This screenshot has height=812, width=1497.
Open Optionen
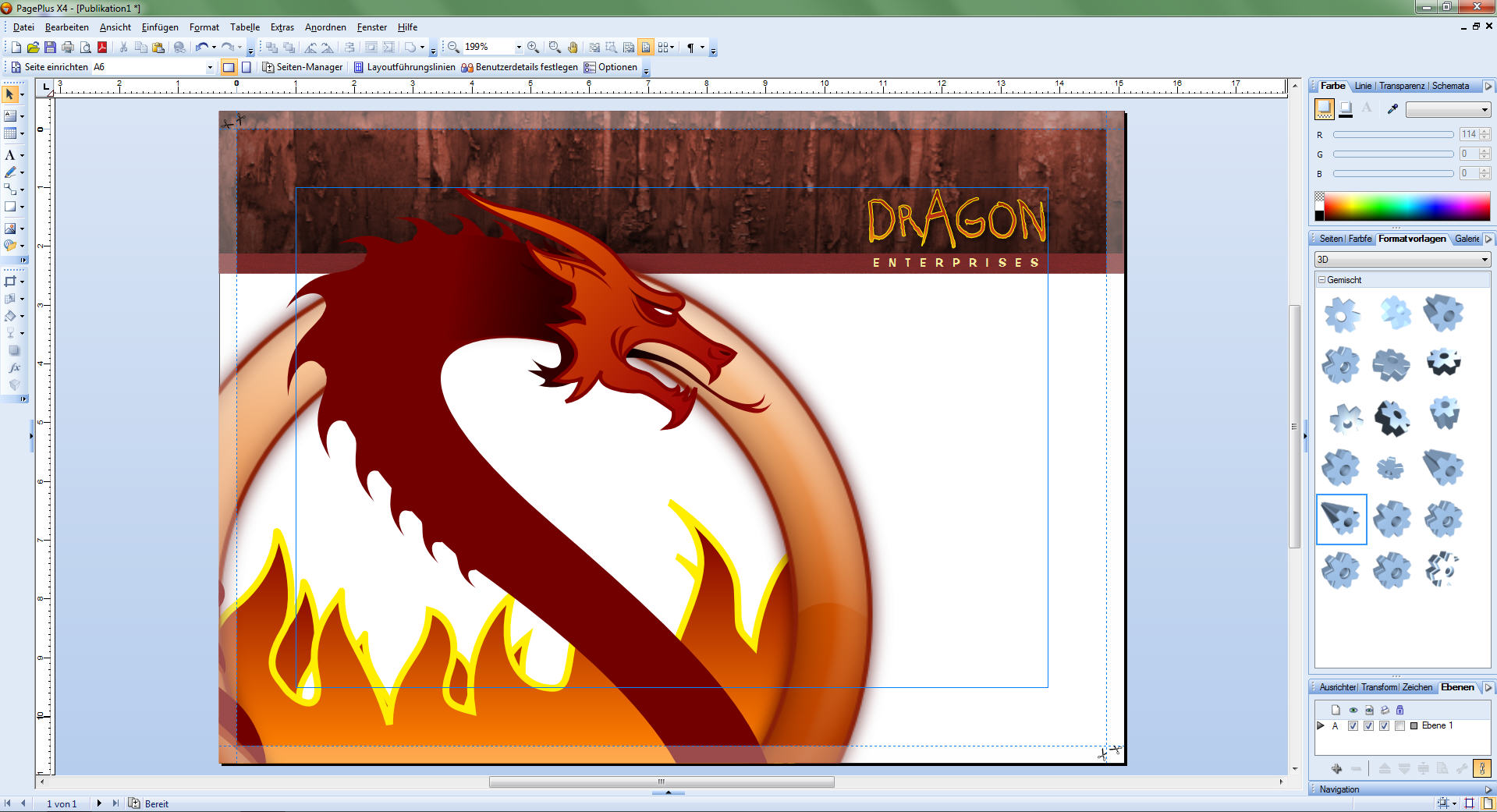coord(611,67)
